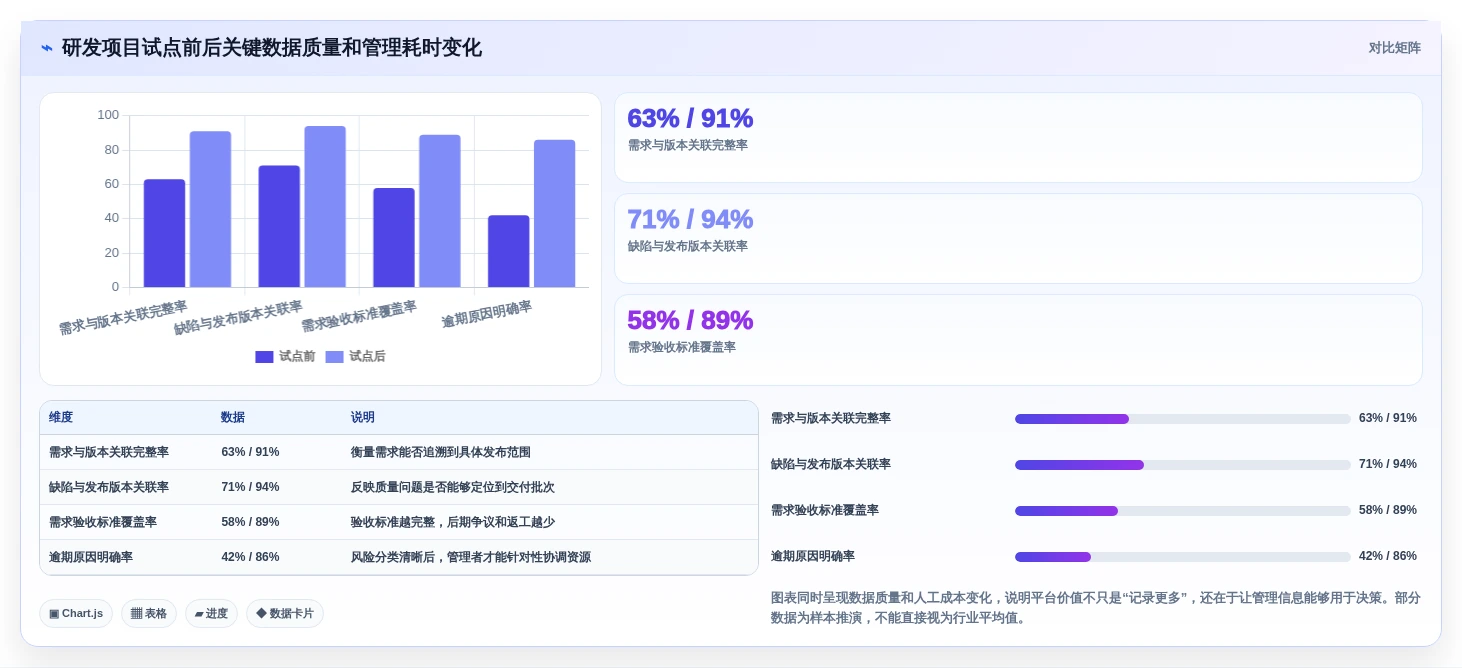Click the 试点后 bar for 需求与版本关联完整率
Viewport: 1462px width, 668px height.
(210, 209)
